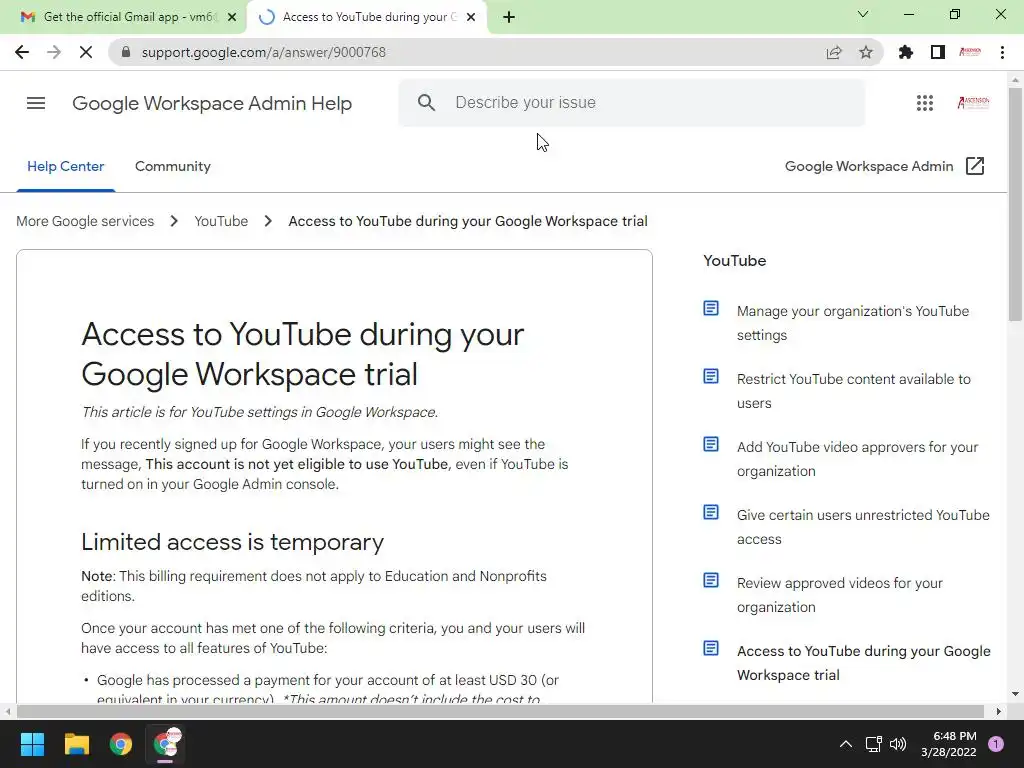Open the tab search dropdown chevron
Screen dimensions: 1024x768
click(x=863, y=14)
